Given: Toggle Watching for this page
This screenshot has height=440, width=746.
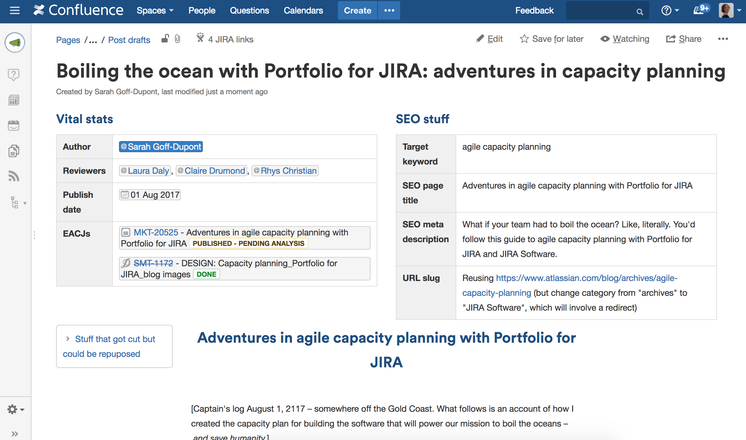Looking at the screenshot, I should click(625, 39).
